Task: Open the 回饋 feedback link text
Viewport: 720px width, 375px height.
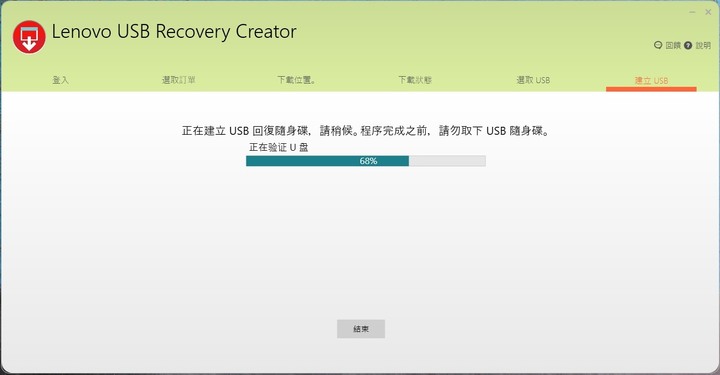Action: 673,45
